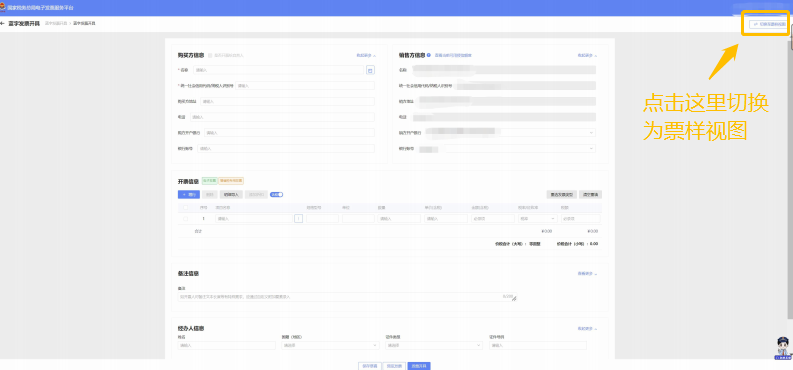Focus the 单位 input in row 1
Viewport: 793px width, 370px height.
coord(358,218)
